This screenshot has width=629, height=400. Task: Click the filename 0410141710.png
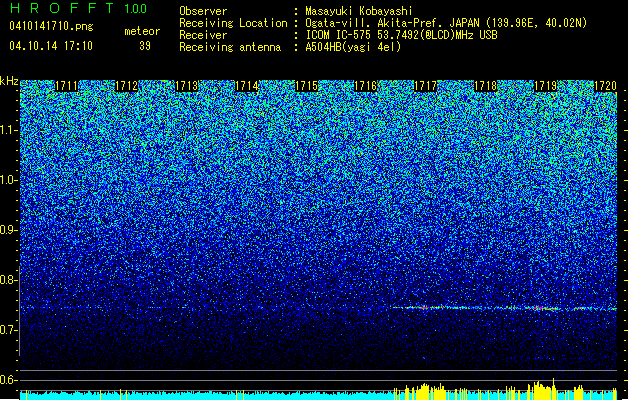(51, 26)
